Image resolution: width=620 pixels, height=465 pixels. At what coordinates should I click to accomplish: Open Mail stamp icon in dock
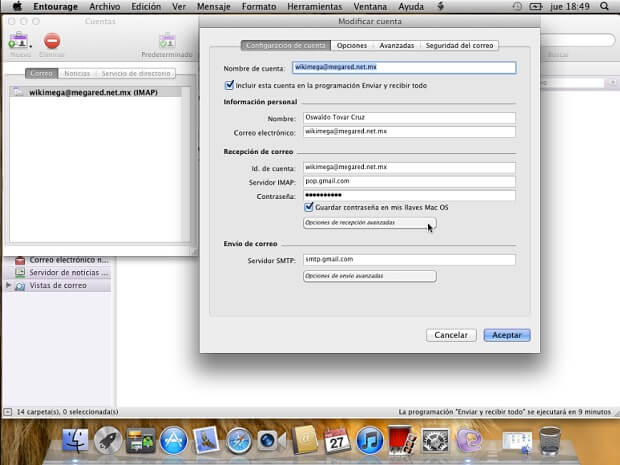click(206, 440)
